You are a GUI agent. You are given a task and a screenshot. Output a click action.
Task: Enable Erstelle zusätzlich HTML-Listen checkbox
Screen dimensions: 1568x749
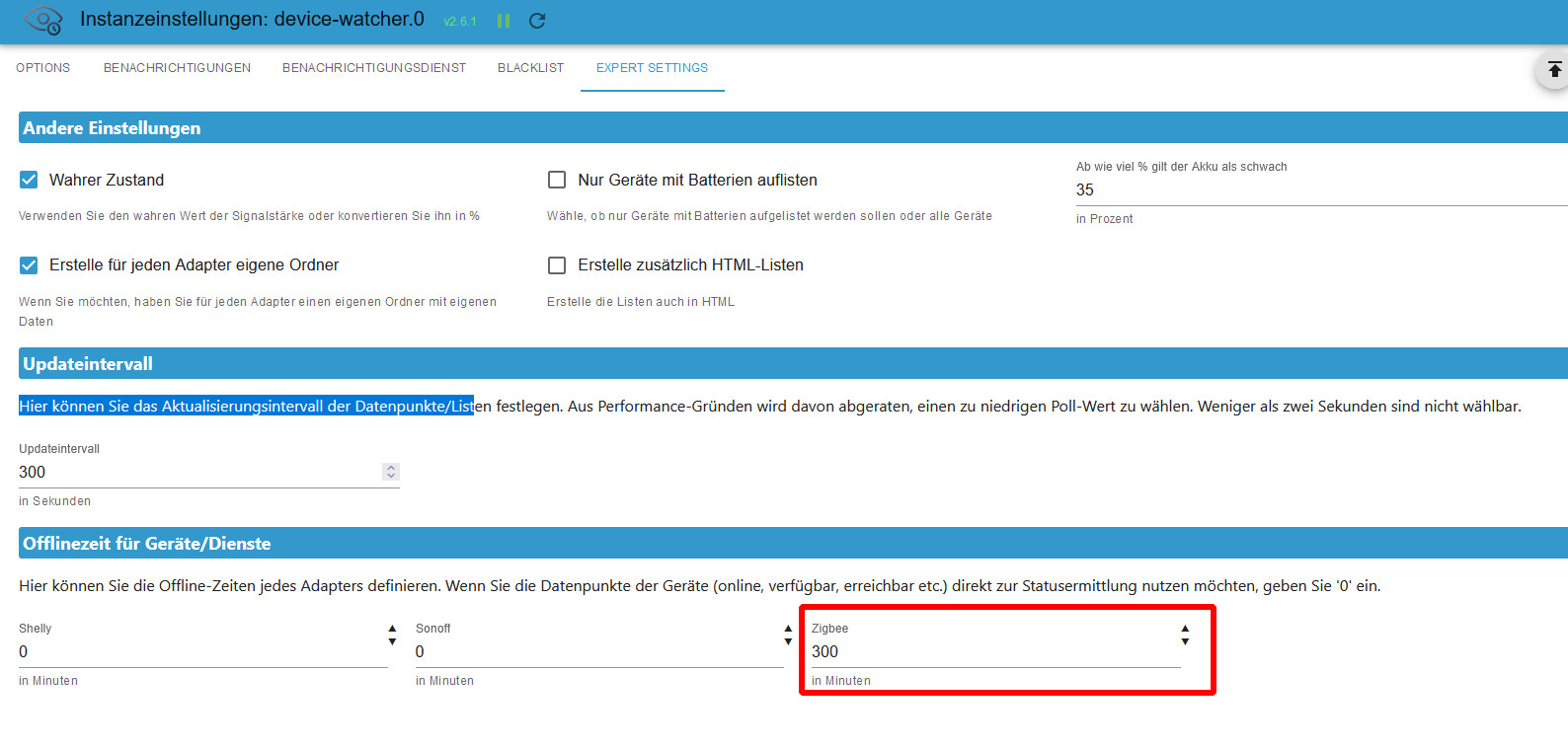(557, 264)
